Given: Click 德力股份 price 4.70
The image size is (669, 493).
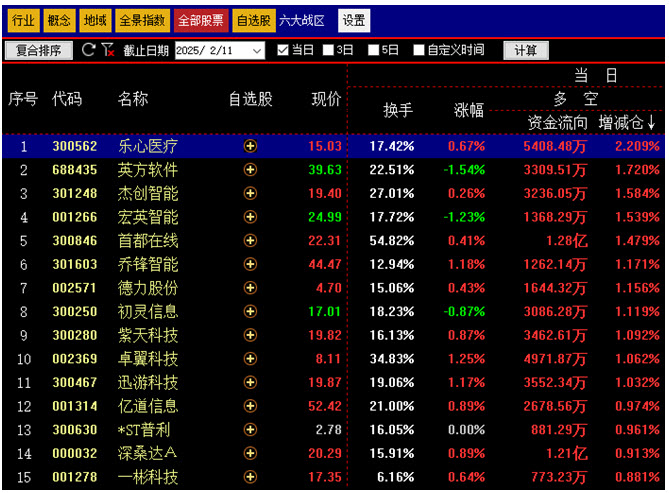Looking at the screenshot, I should click(329, 288).
